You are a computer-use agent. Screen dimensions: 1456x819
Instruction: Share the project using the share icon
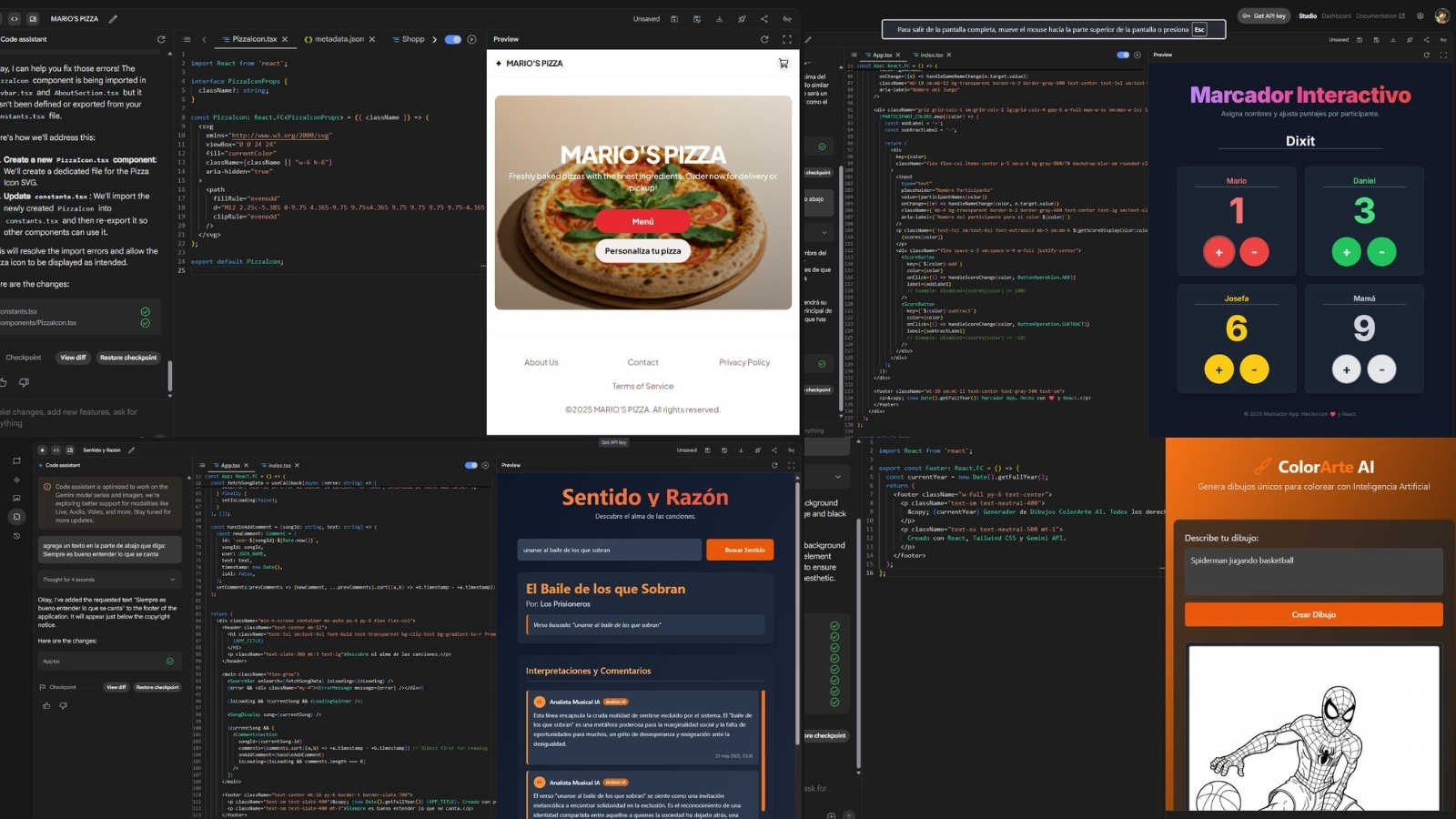tap(764, 18)
